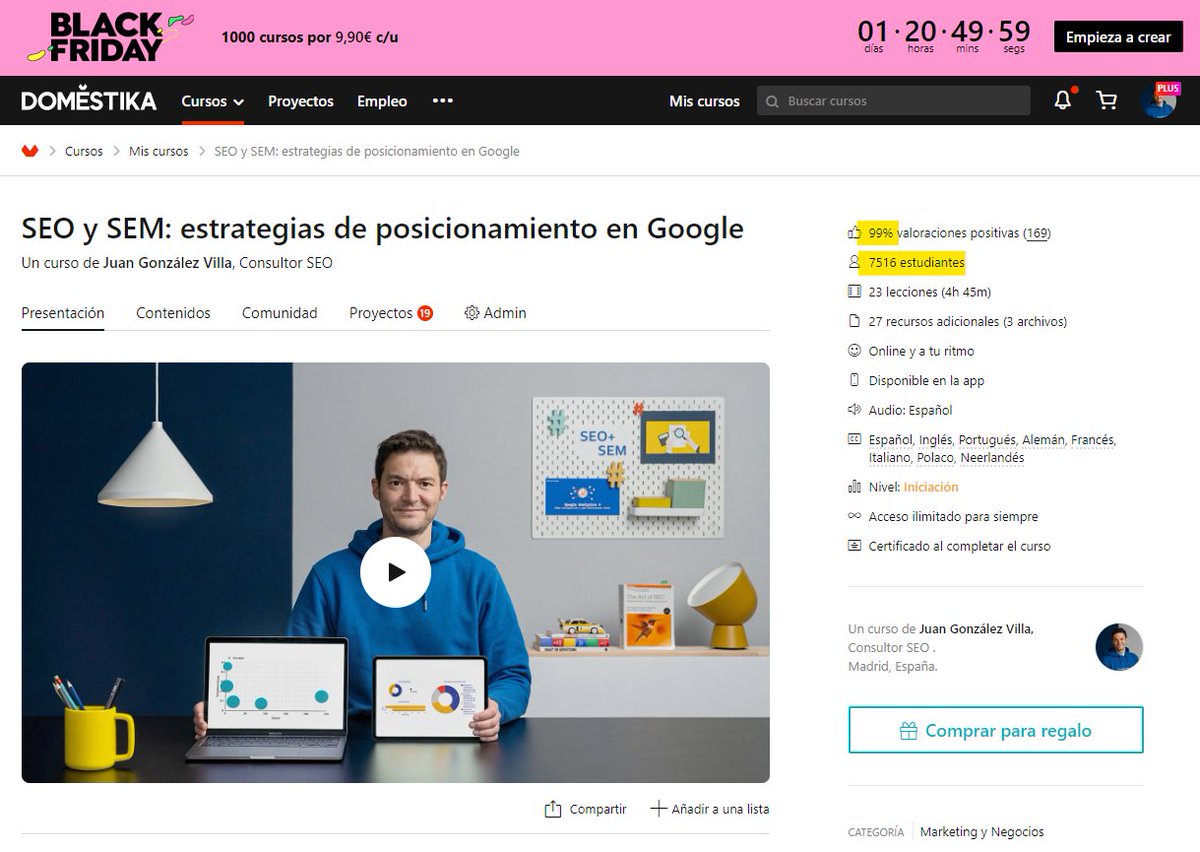Open the 169 ratings link
This screenshot has height=852, width=1200.
[x=1037, y=233]
